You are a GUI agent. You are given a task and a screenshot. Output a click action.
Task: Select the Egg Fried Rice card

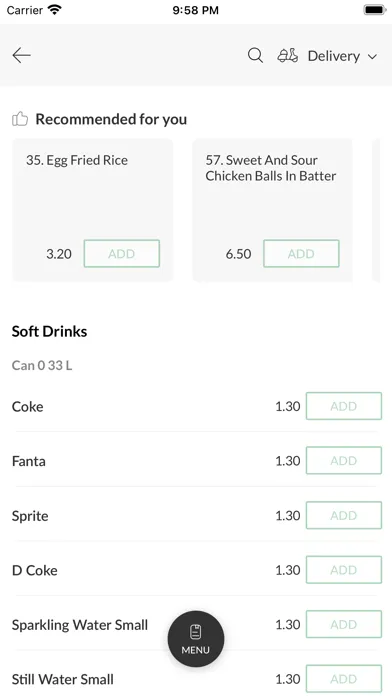pyautogui.click(x=92, y=210)
